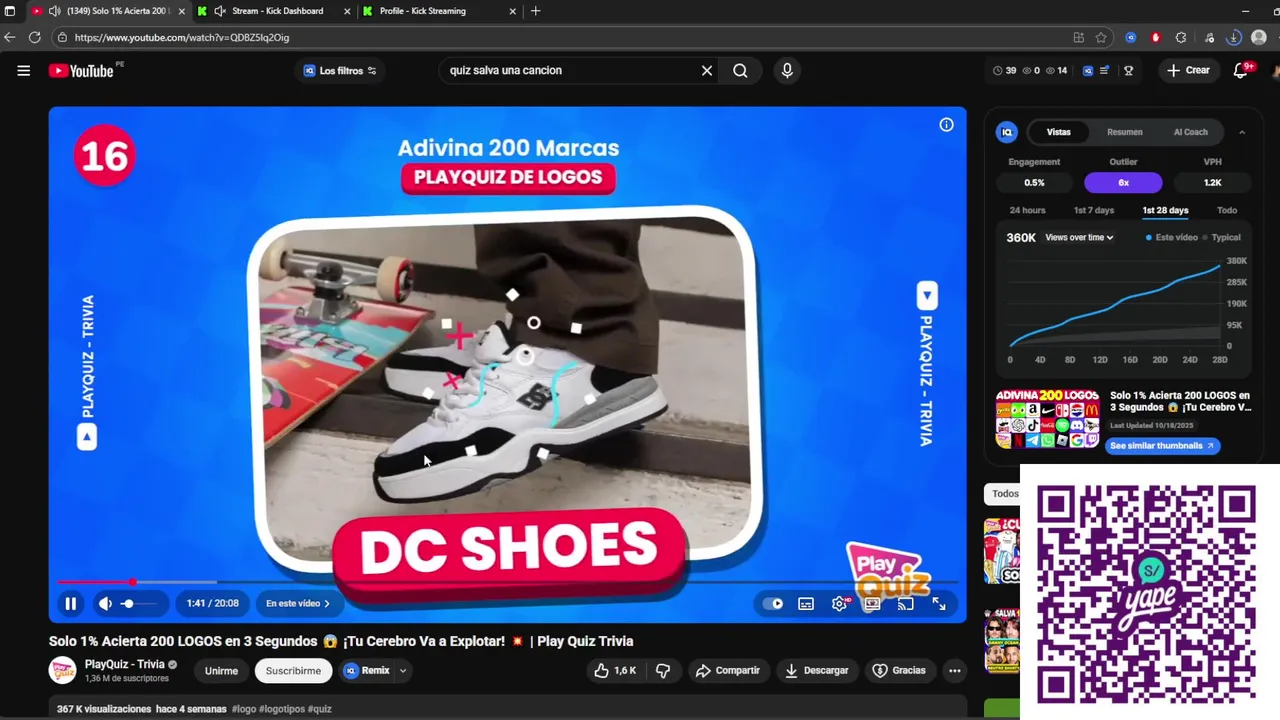
Task: Switch to theater mode
Action: point(872,604)
